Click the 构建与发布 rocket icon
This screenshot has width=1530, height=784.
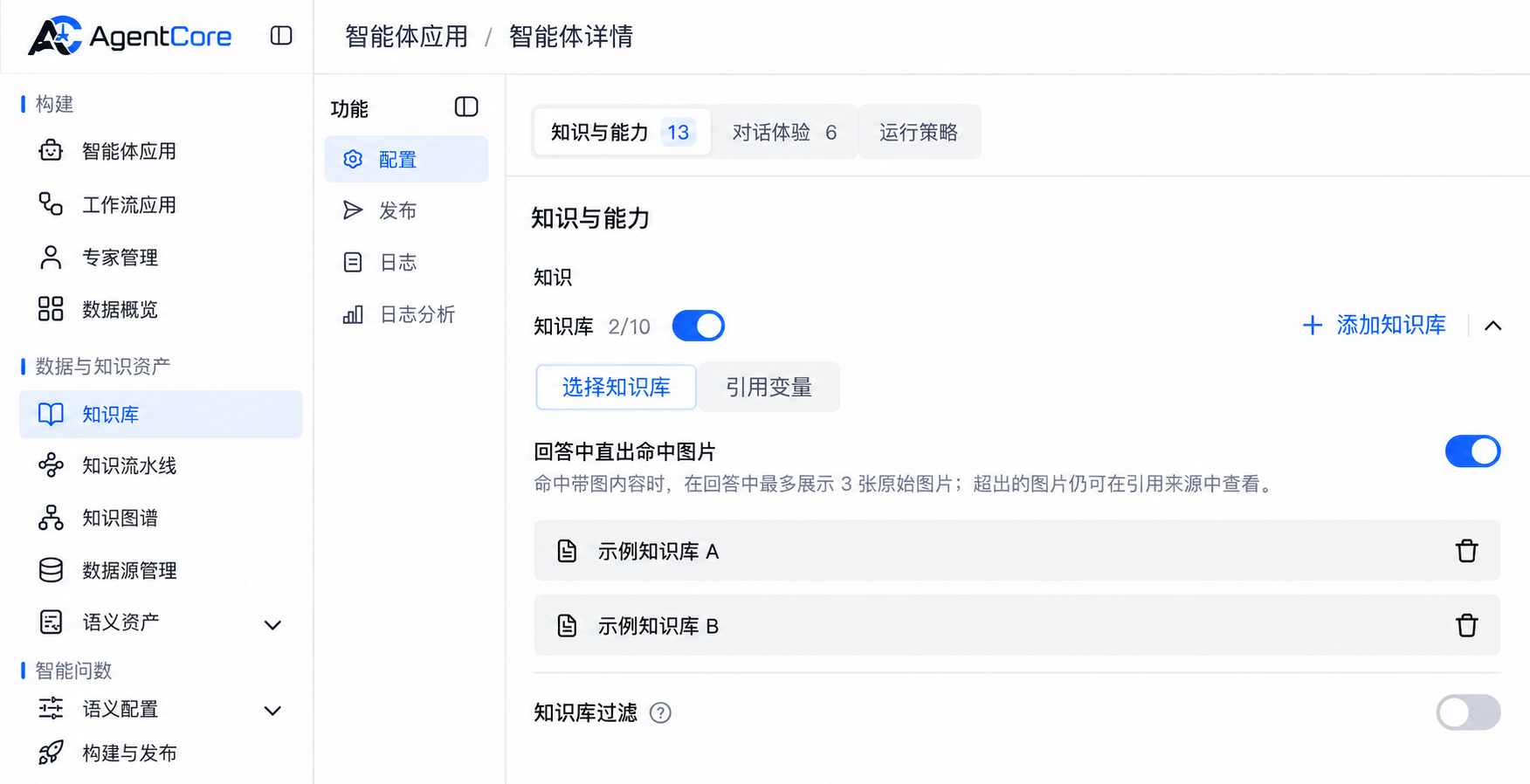[51, 753]
